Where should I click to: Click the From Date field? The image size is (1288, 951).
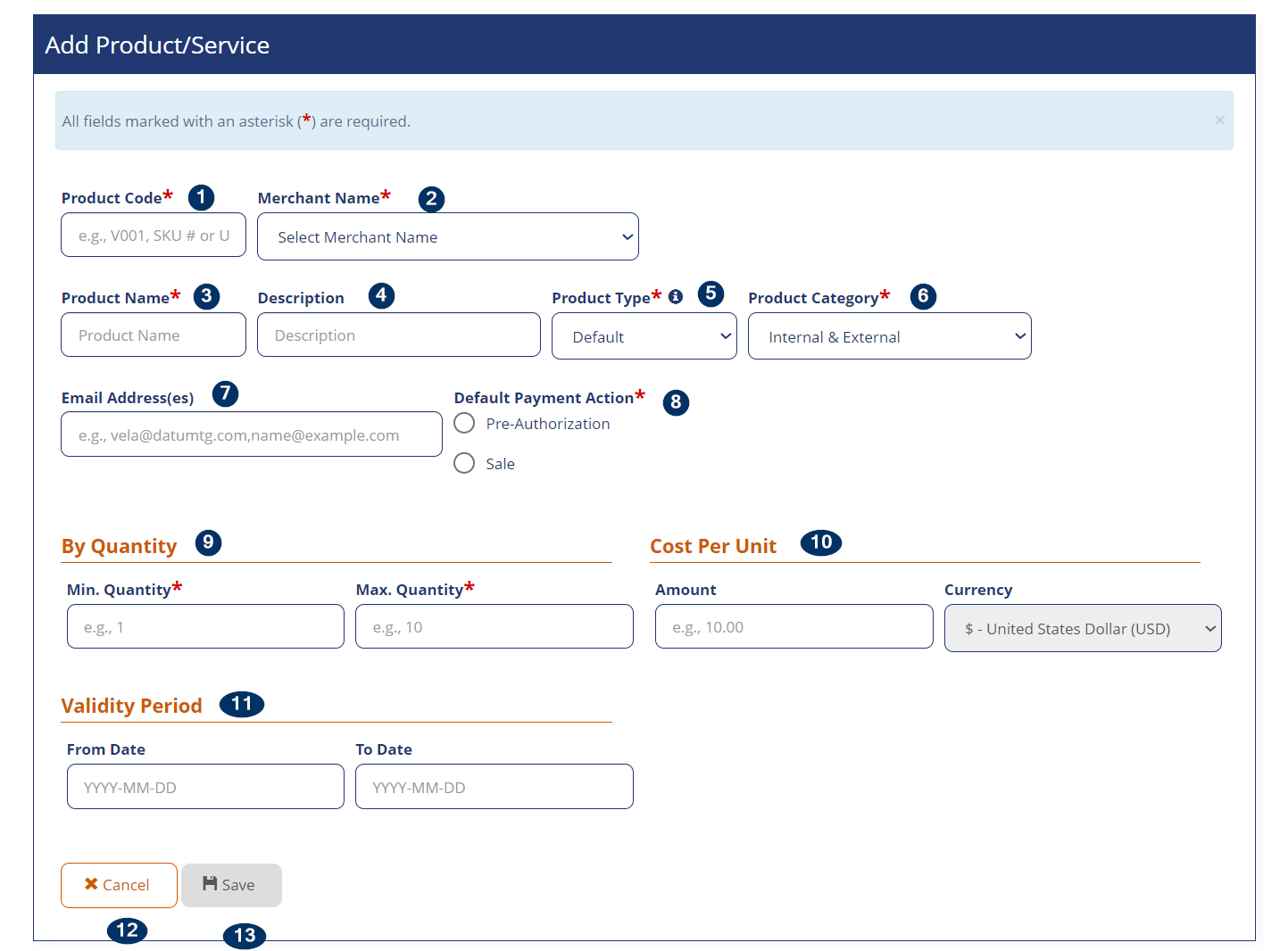click(205, 788)
